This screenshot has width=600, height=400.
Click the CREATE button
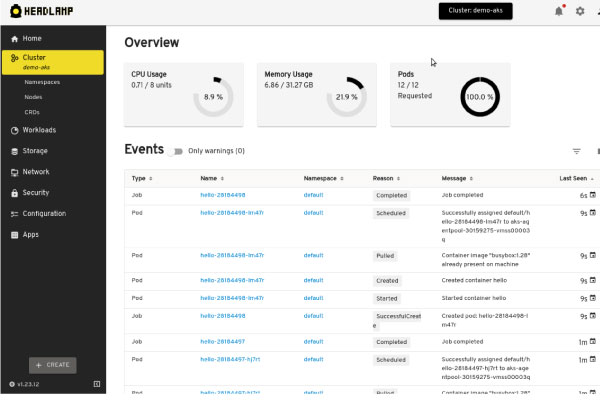coord(53,365)
